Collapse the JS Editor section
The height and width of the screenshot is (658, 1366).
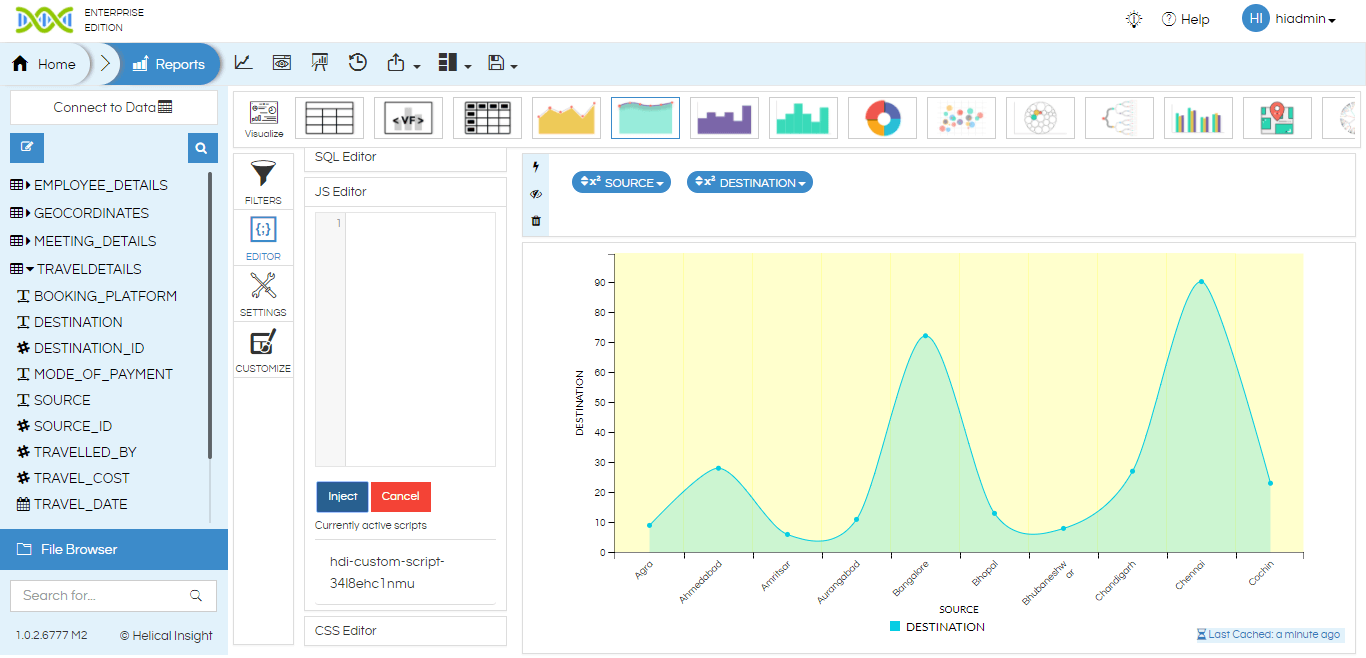click(x=405, y=192)
